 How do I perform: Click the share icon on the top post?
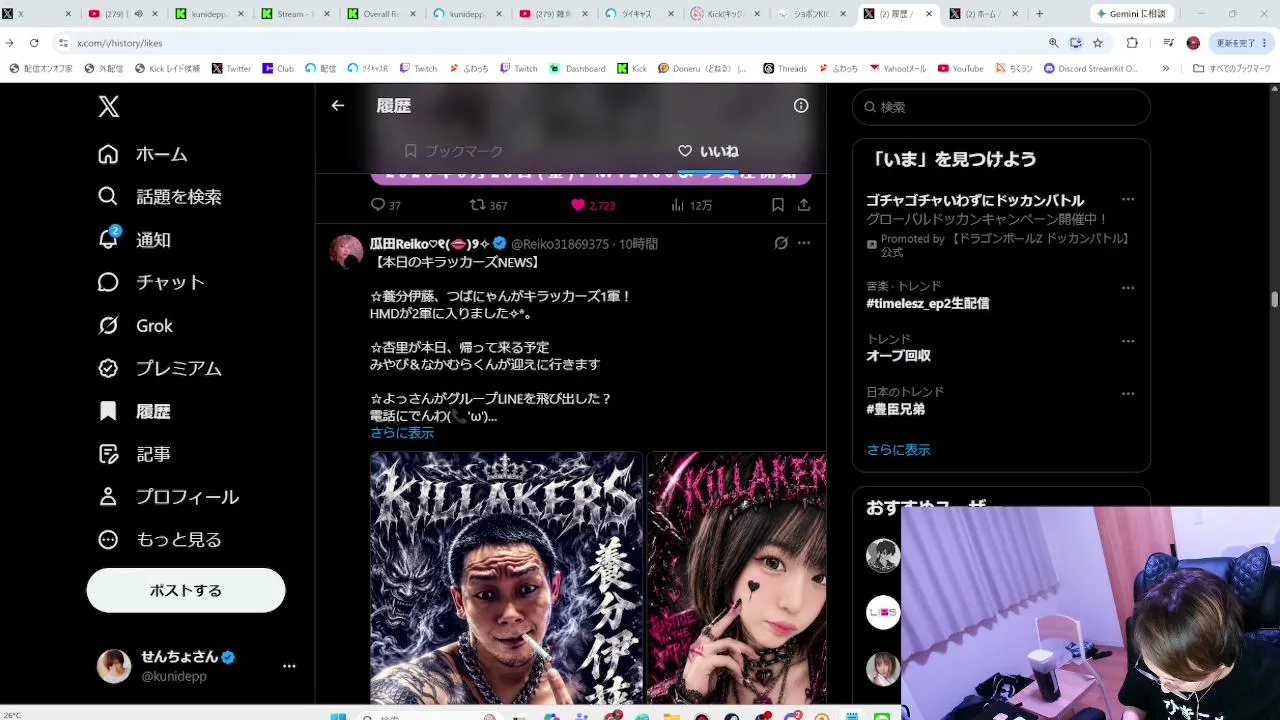[803, 205]
